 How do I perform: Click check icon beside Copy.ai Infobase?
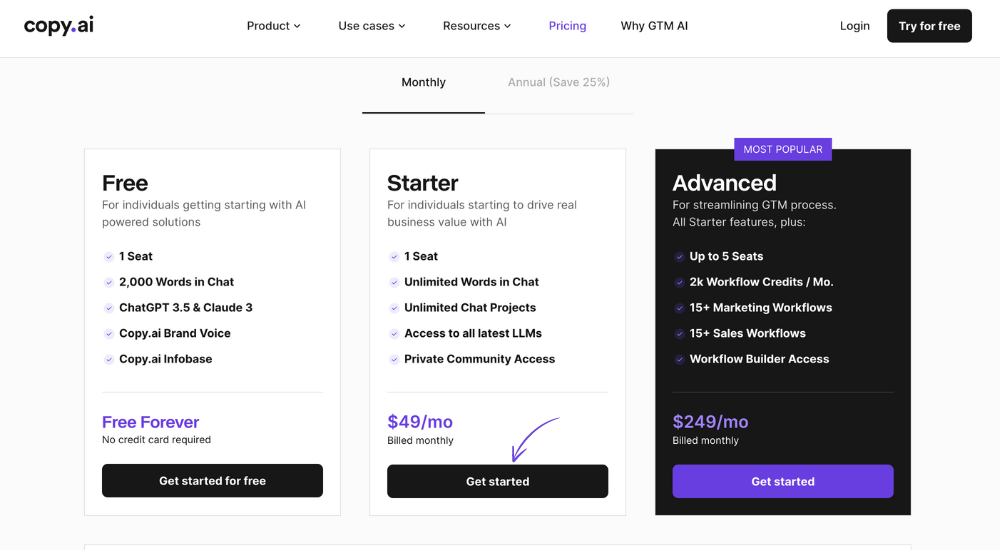tap(109, 359)
